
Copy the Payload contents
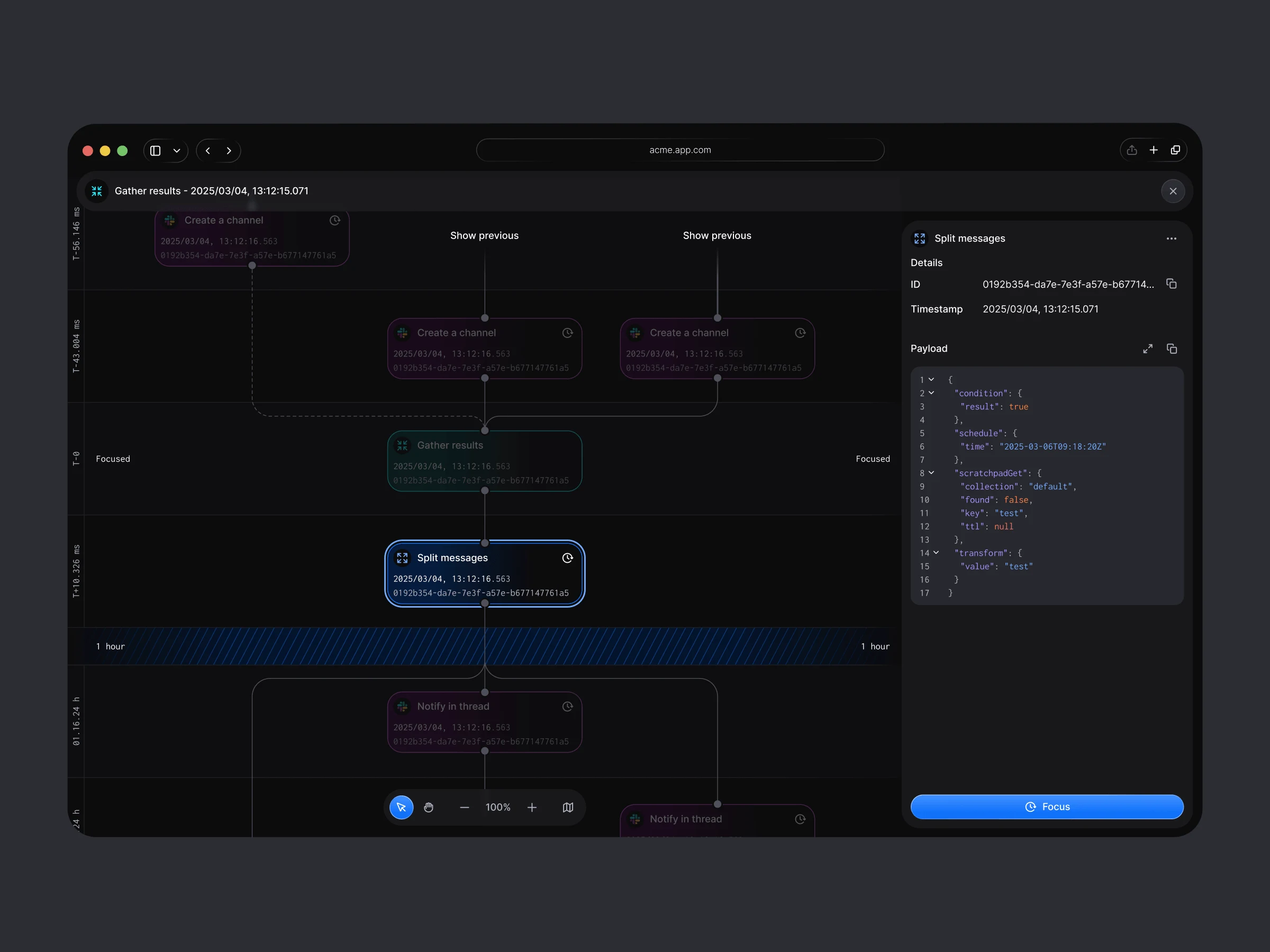(x=1172, y=349)
